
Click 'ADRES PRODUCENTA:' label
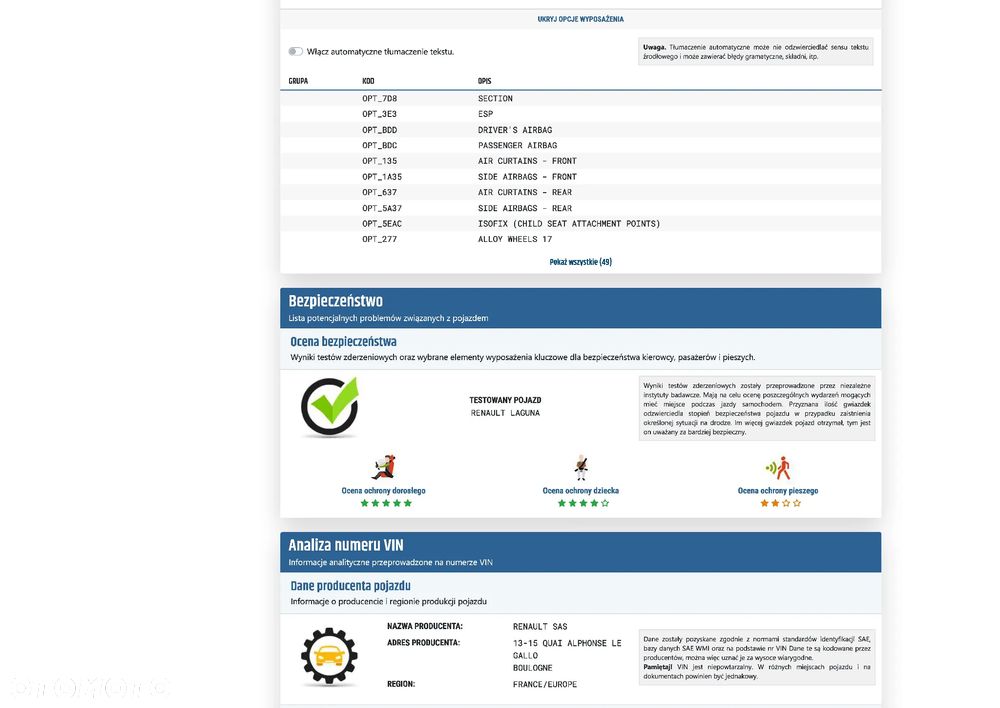click(x=423, y=643)
